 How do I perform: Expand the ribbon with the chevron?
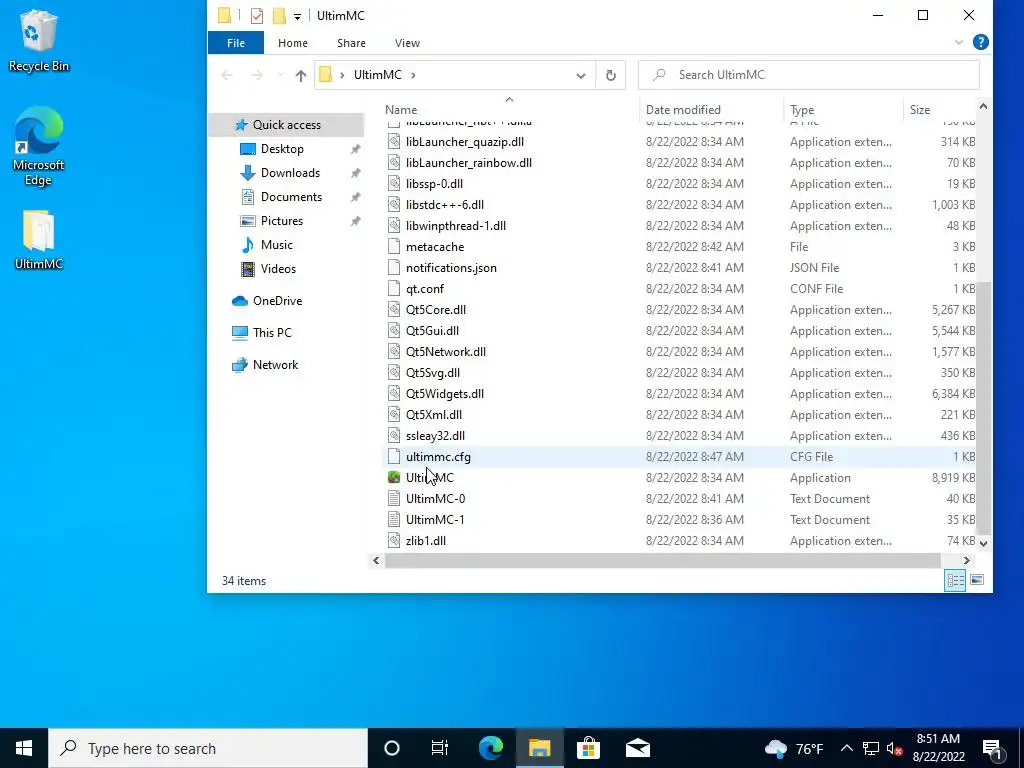(959, 42)
